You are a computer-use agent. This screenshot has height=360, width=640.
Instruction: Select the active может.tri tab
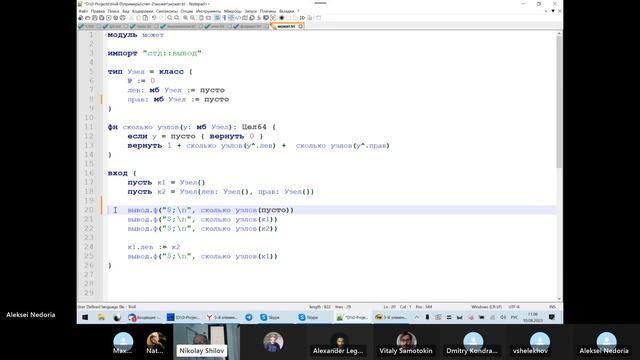click(x=286, y=26)
